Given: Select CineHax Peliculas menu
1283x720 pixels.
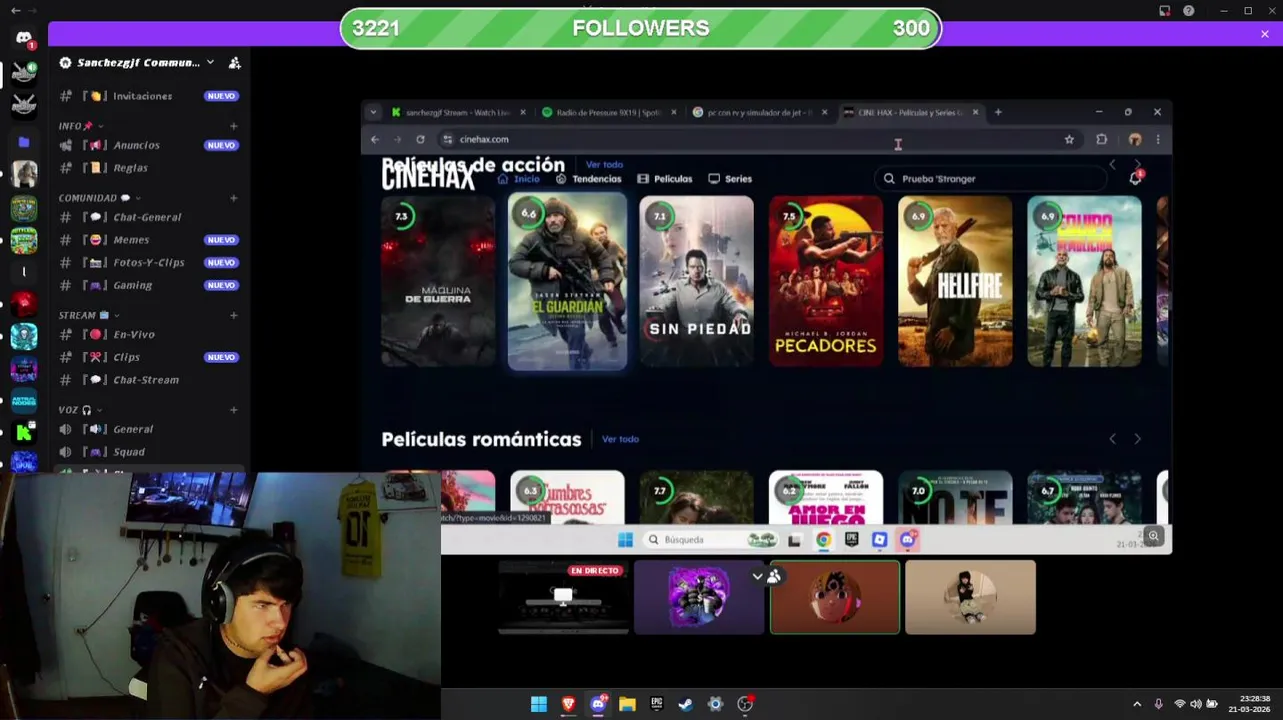Looking at the screenshot, I should [x=665, y=178].
